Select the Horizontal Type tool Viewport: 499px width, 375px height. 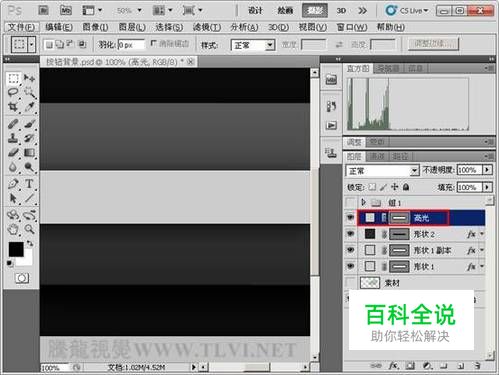click(29, 184)
